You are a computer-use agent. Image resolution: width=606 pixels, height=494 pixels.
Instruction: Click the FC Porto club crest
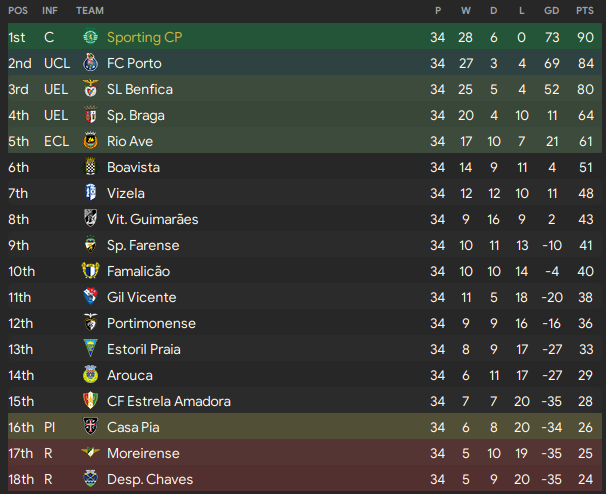tap(91, 63)
